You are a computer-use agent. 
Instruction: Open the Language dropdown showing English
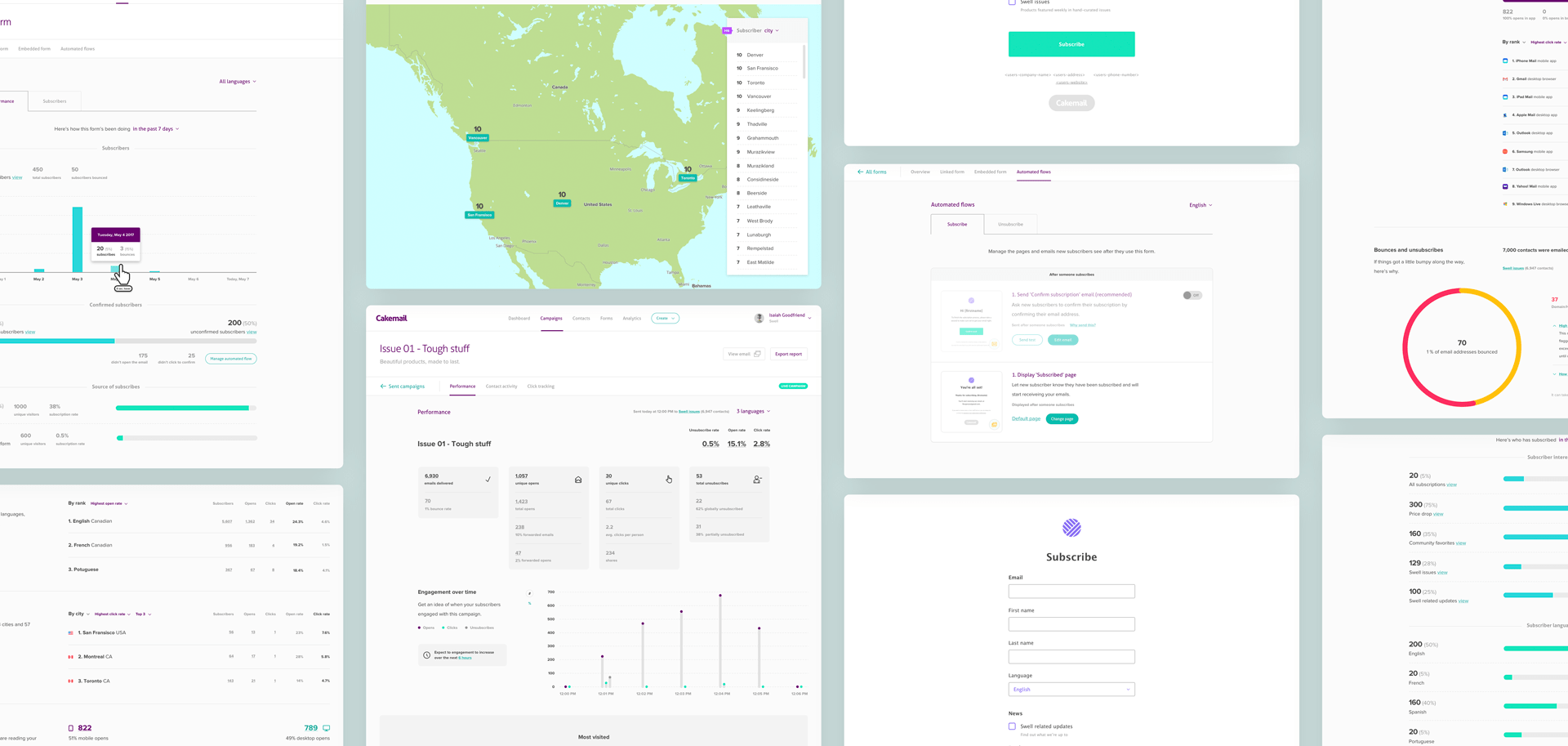point(1071,690)
